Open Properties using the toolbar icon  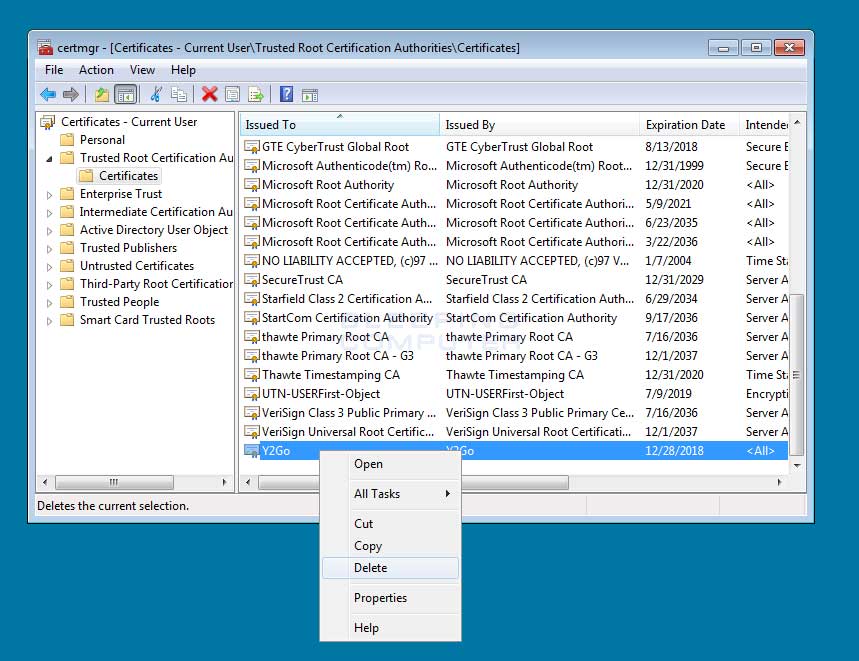[x=232, y=95]
